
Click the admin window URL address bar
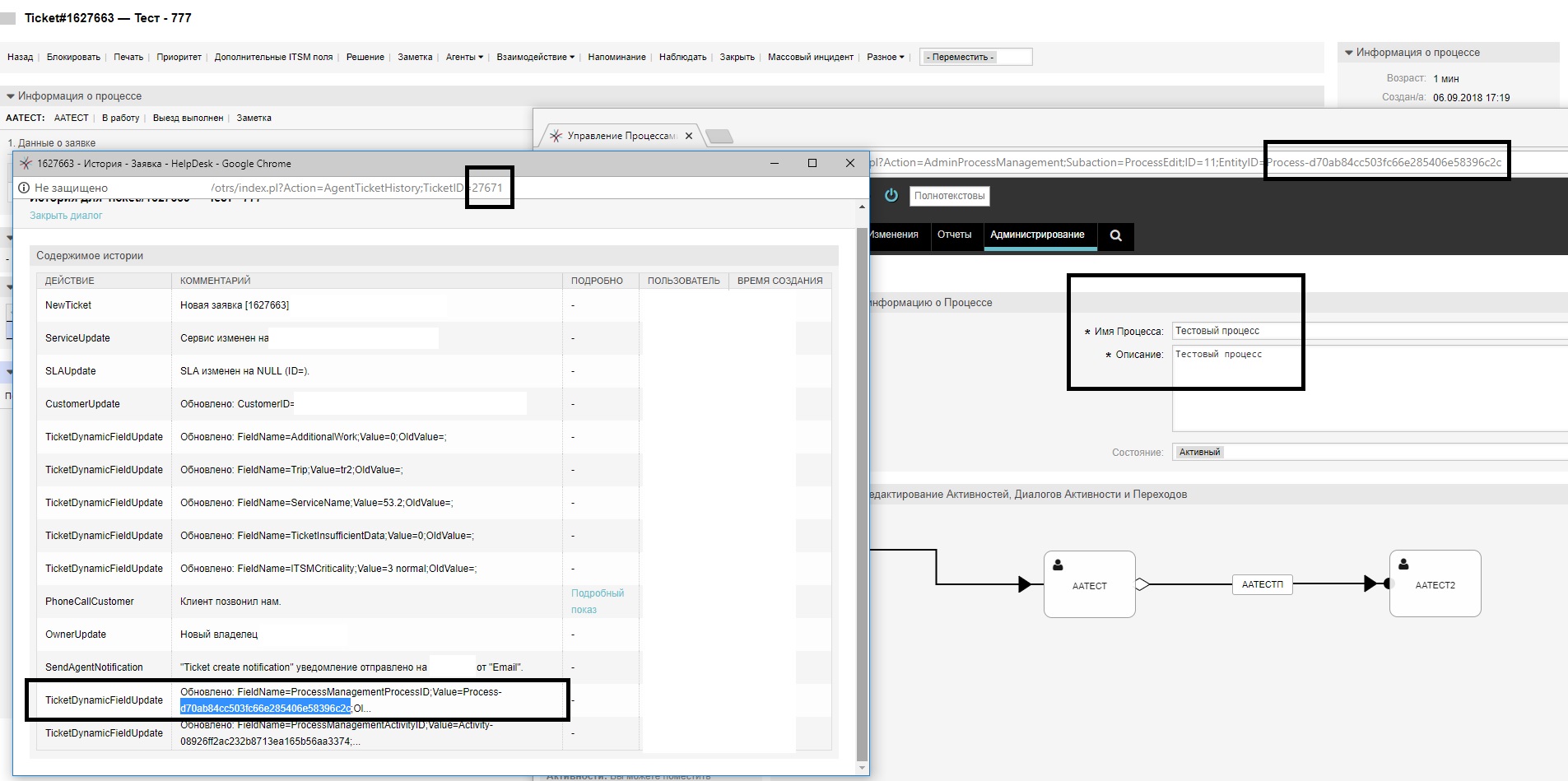[x=1218, y=162]
